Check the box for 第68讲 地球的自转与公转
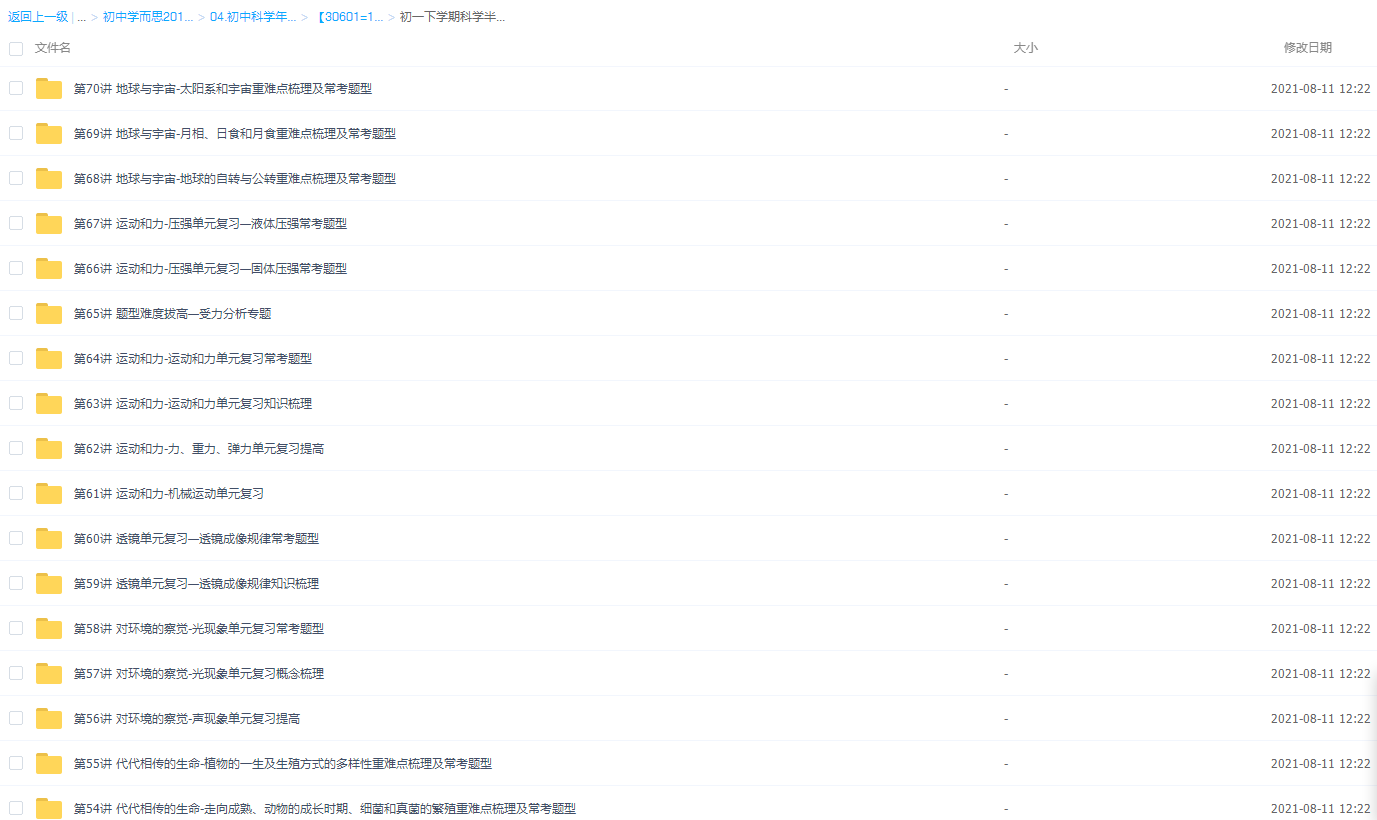The height and width of the screenshot is (820, 1377). [16, 178]
